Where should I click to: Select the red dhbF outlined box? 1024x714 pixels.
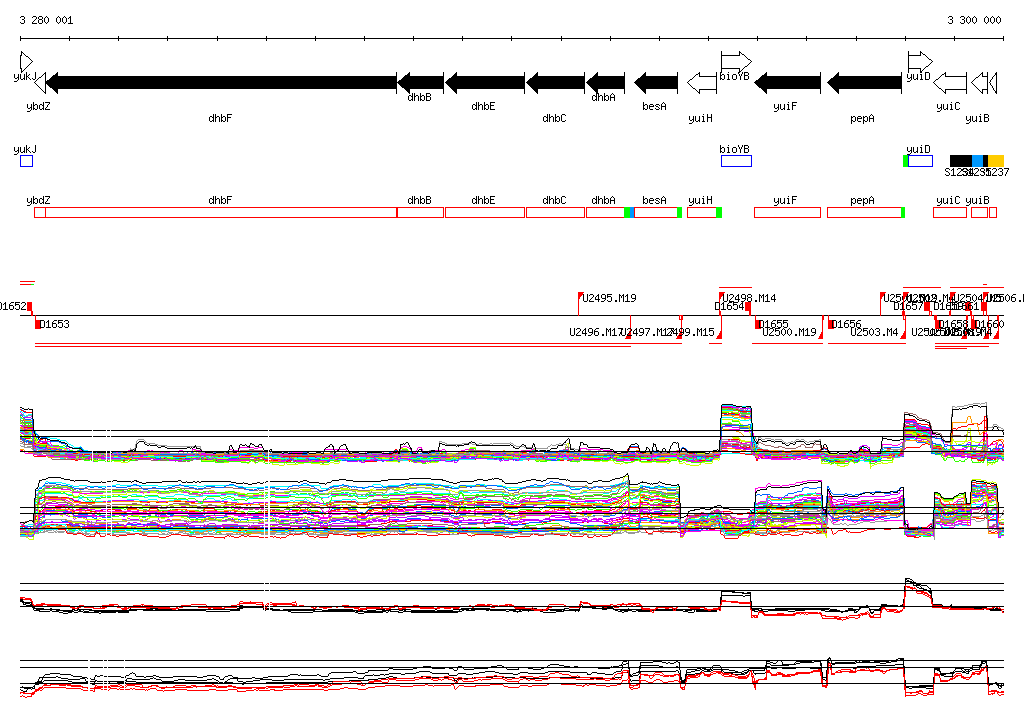[221, 212]
